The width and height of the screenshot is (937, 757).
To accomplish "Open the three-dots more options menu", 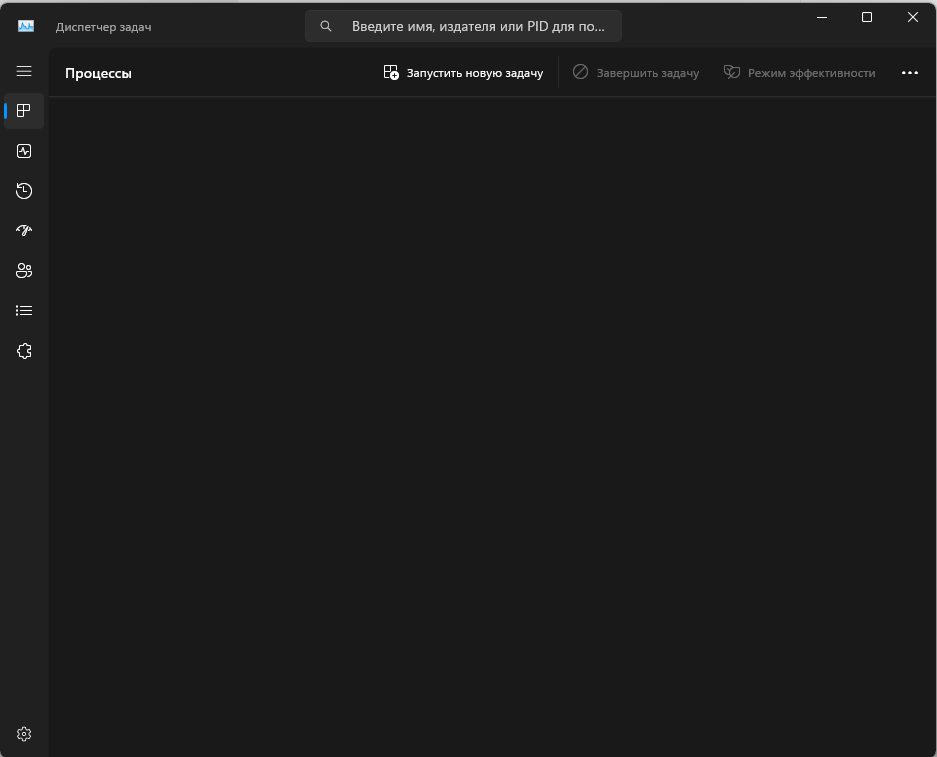I will click(910, 73).
